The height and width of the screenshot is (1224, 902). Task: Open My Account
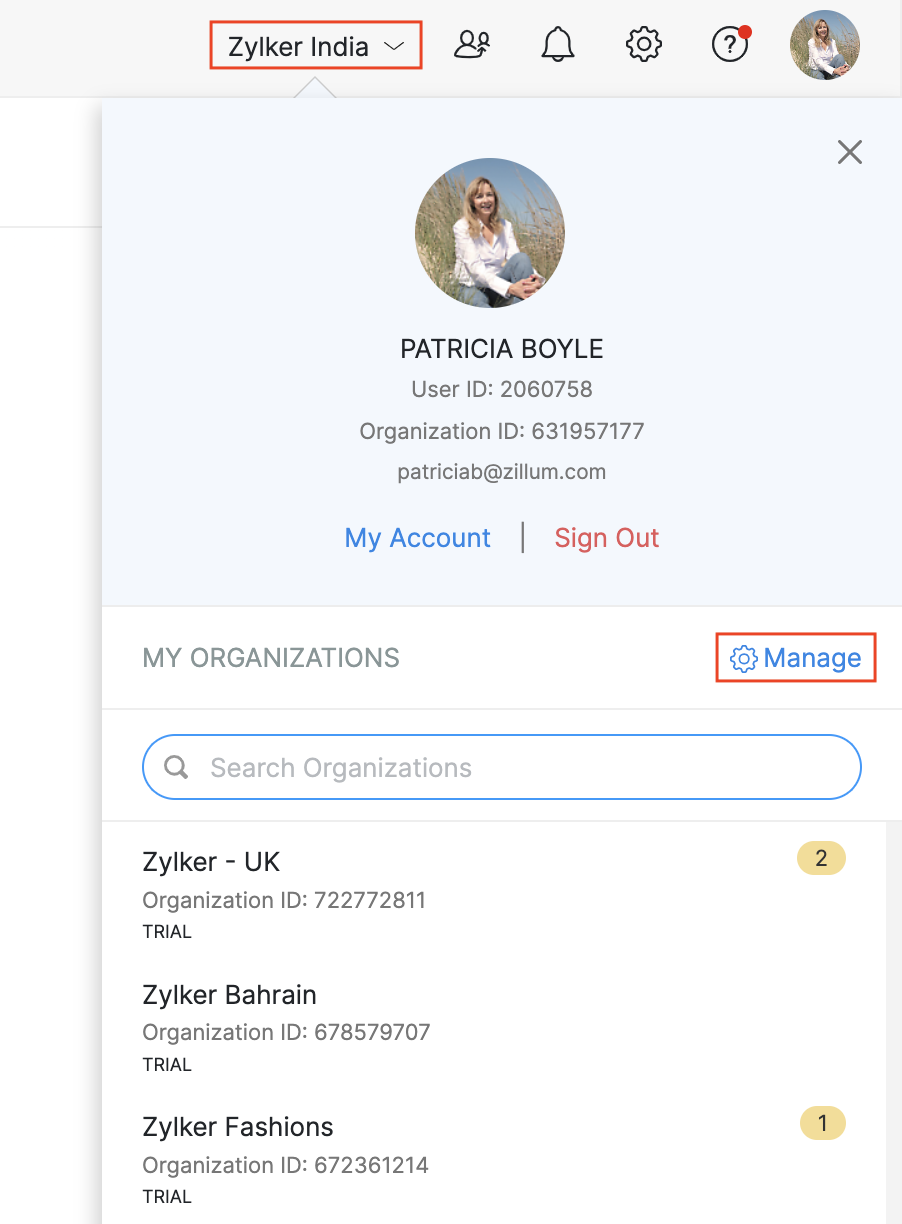pos(417,537)
